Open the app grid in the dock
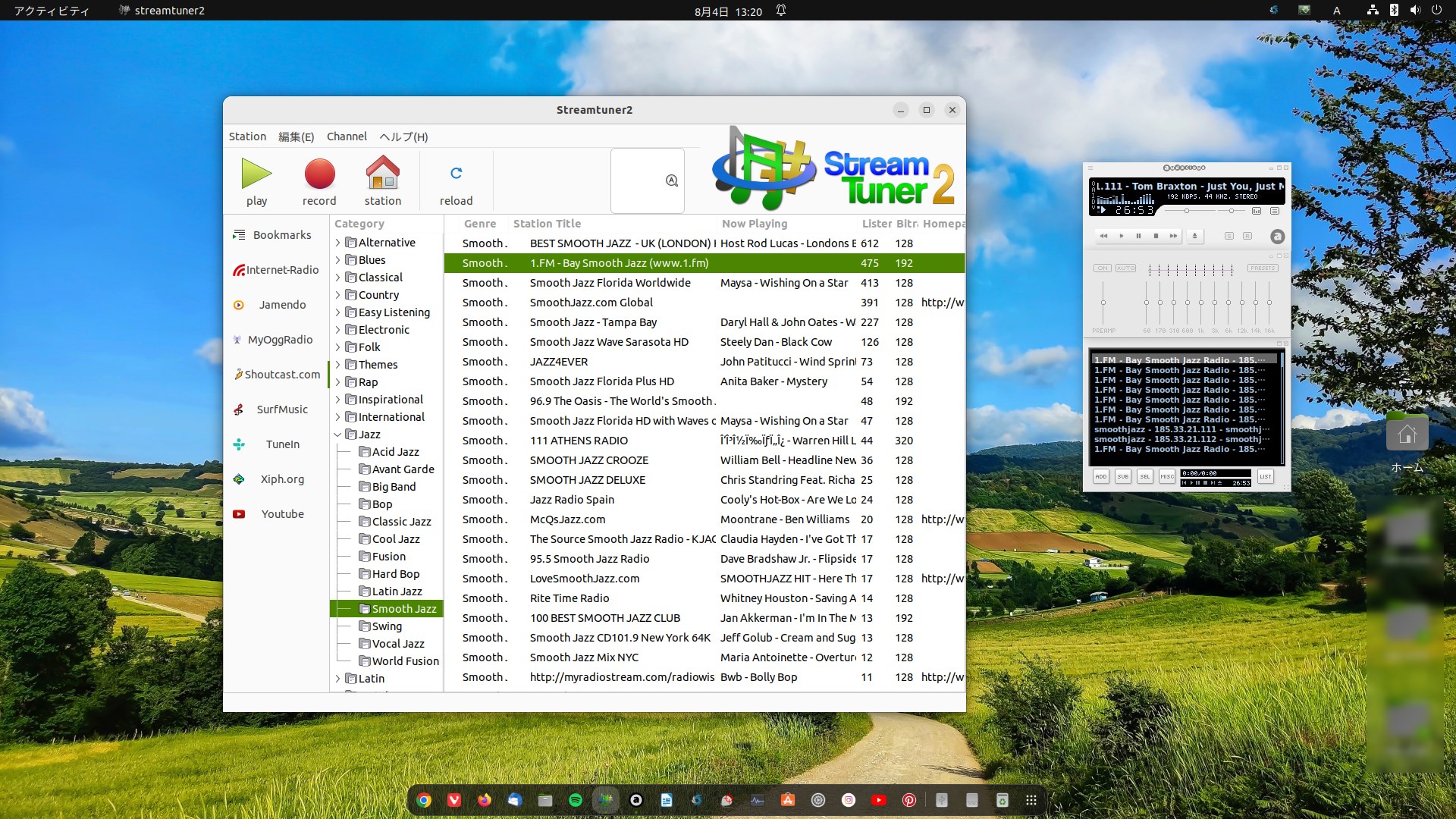This screenshot has height=819, width=1456. [1031, 800]
